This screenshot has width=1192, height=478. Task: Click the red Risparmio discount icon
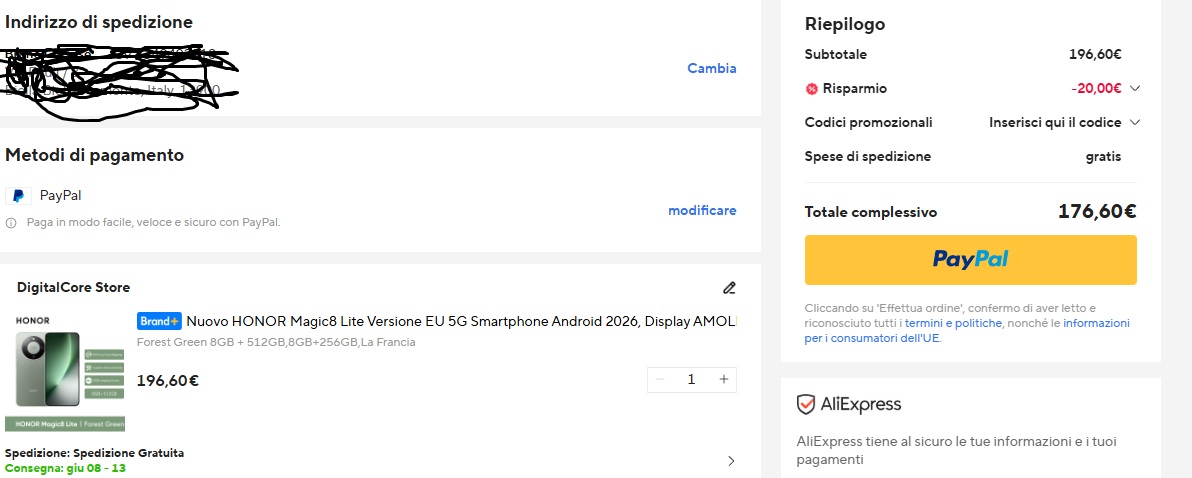pos(811,89)
